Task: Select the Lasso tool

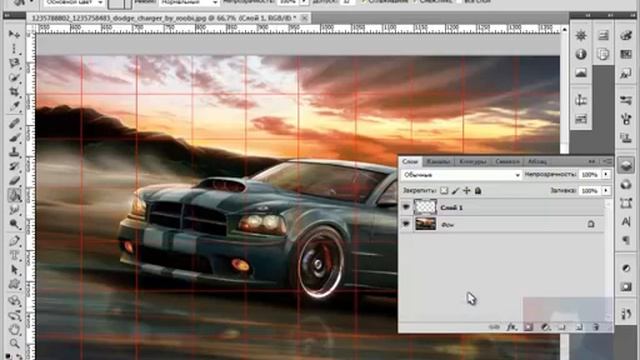Action: [15, 63]
